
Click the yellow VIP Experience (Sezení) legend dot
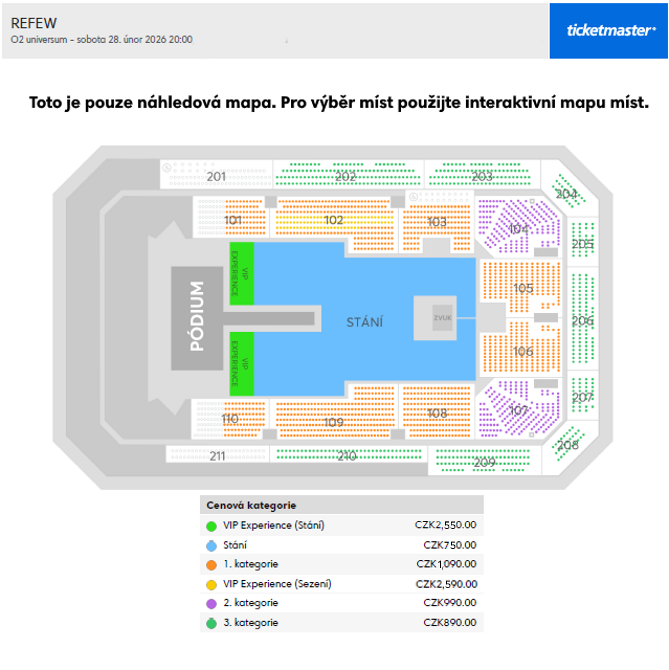click(211, 584)
